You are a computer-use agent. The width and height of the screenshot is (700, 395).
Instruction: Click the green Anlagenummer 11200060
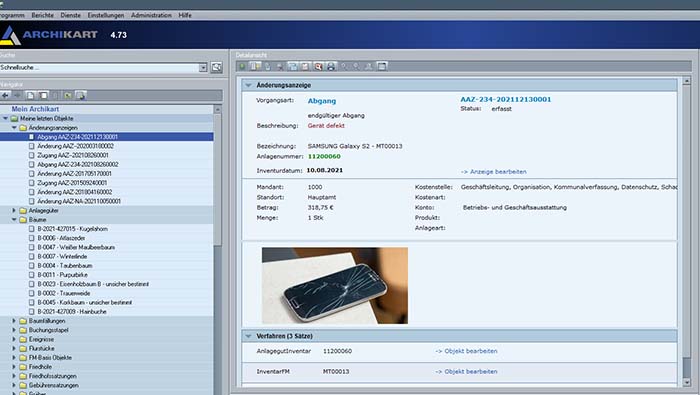324,157
